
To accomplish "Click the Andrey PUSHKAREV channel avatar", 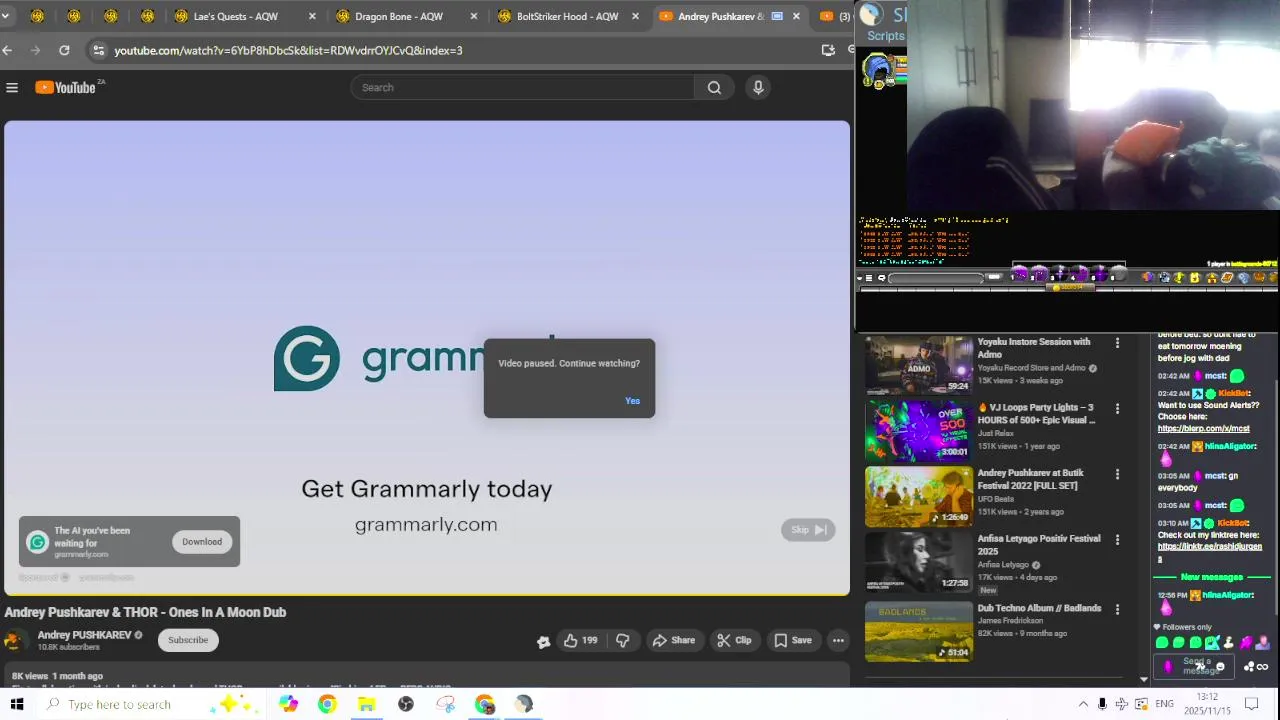I will (14, 640).
